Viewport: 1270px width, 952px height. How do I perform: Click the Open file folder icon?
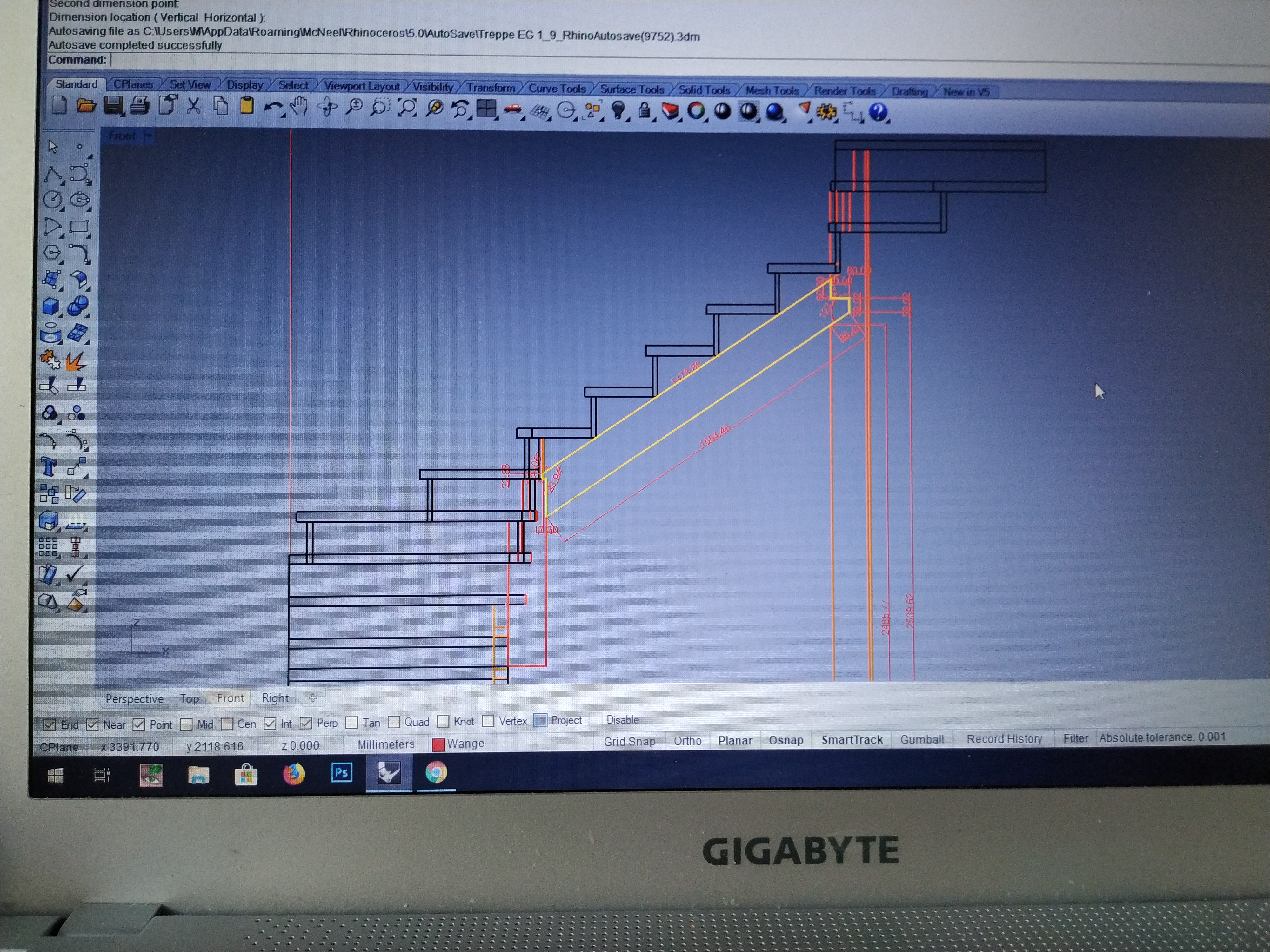click(86, 106)
